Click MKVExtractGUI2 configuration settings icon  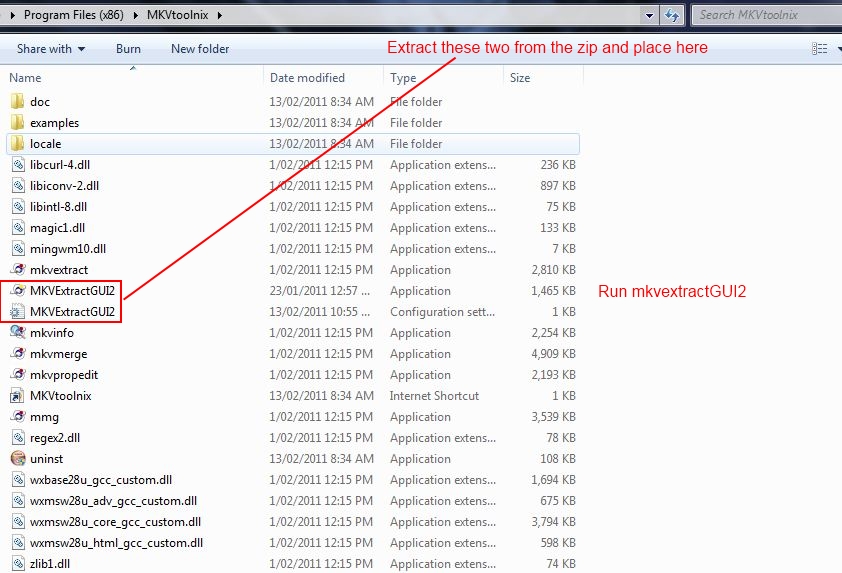point(18,311)
